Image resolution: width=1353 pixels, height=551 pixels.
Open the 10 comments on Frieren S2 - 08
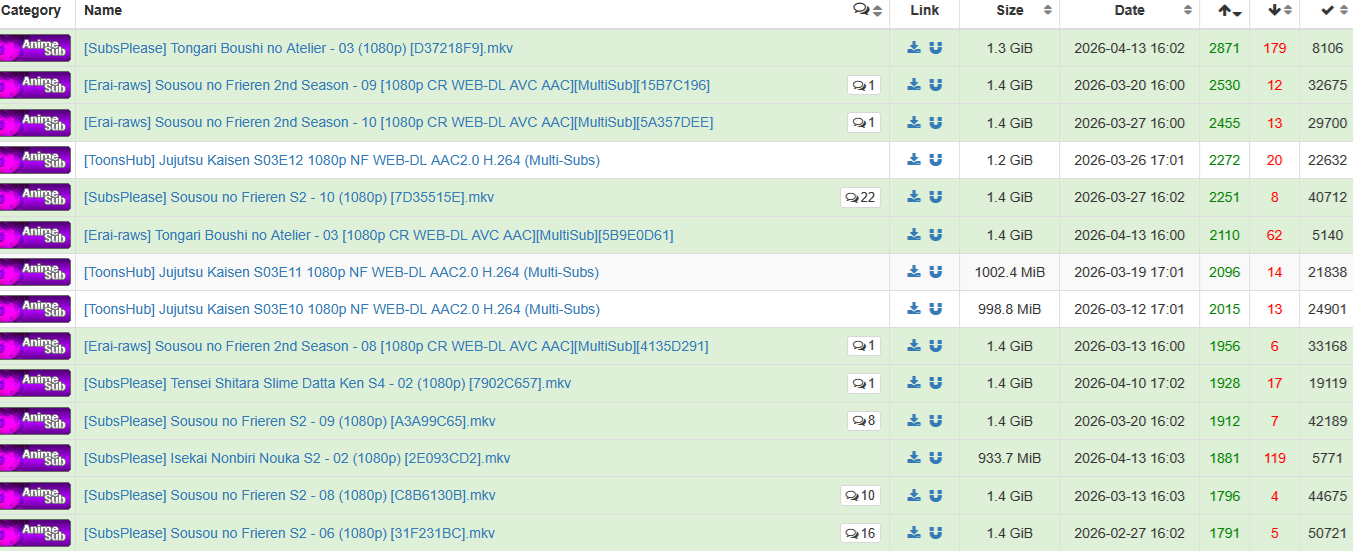(860, 495)
